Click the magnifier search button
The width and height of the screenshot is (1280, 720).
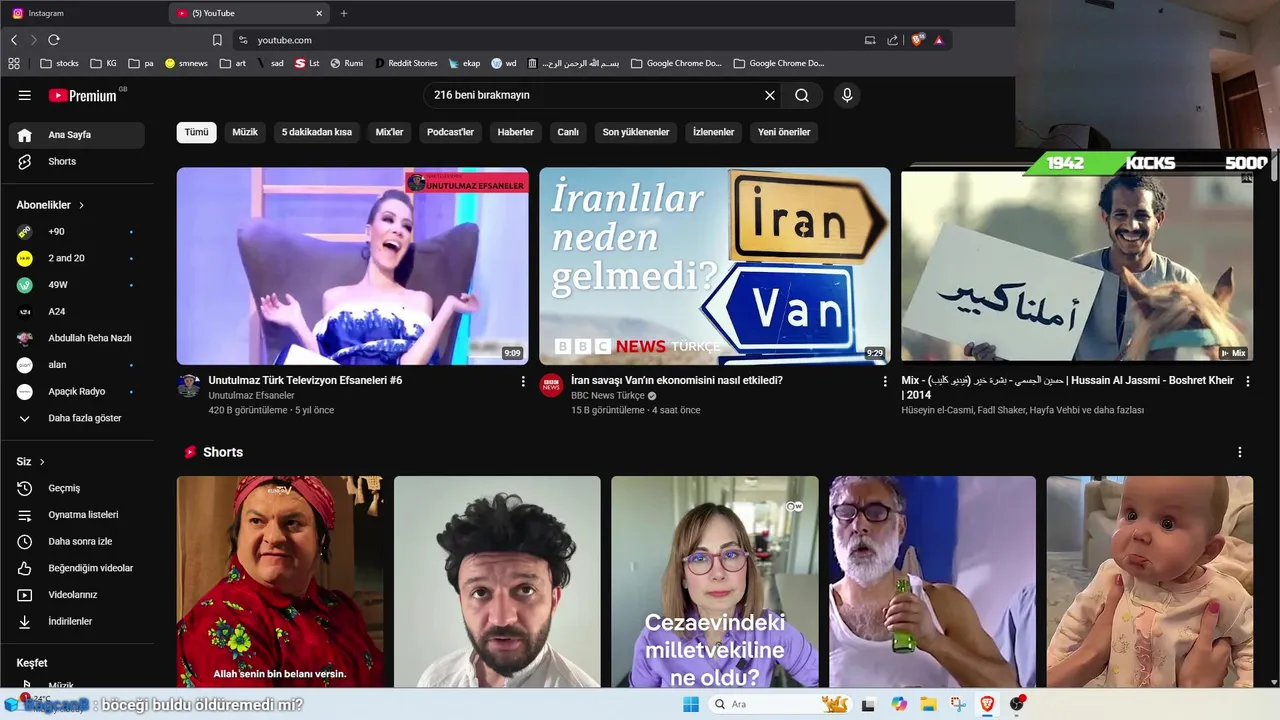click(x=802, y=95)
